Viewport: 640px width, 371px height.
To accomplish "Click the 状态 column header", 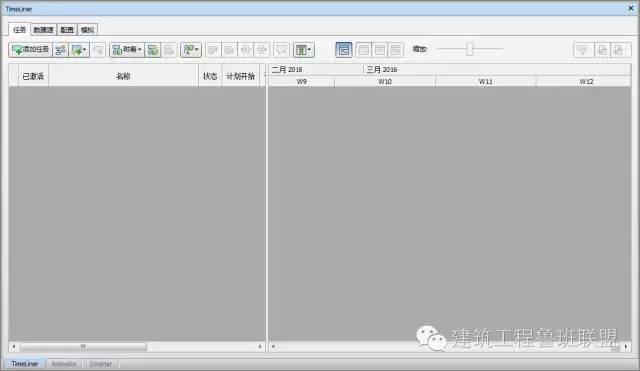I will pos(210,76).
